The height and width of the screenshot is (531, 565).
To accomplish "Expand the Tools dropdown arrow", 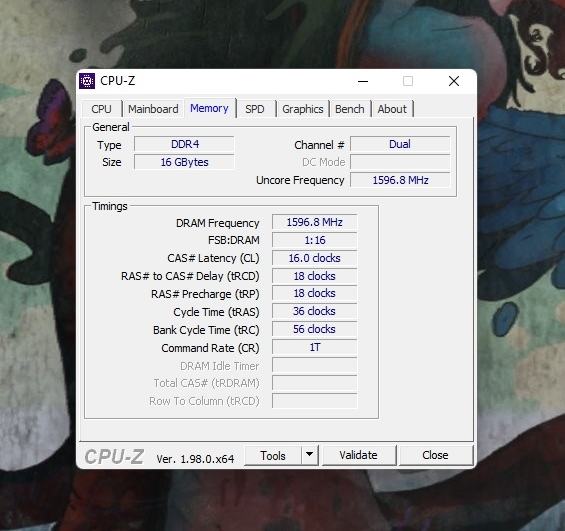I will (310, 455).
